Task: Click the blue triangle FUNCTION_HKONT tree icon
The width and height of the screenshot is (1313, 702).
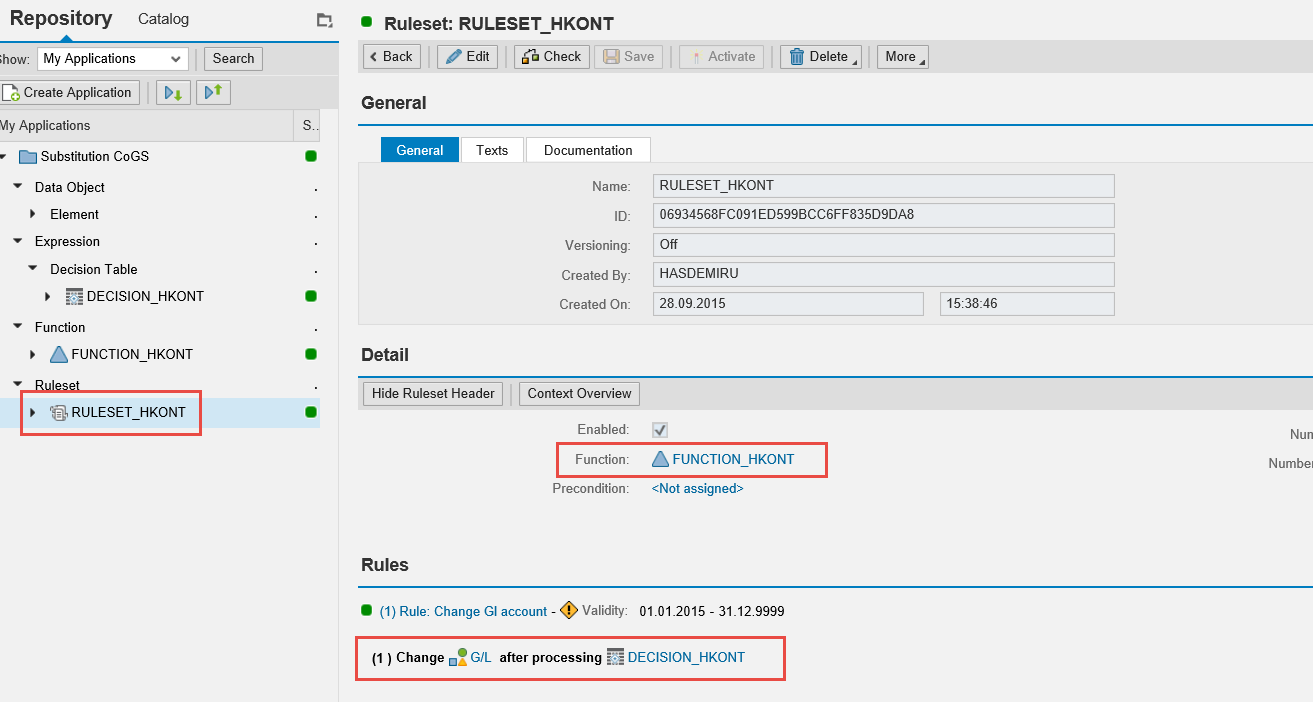Action: (x=59, y=354)
